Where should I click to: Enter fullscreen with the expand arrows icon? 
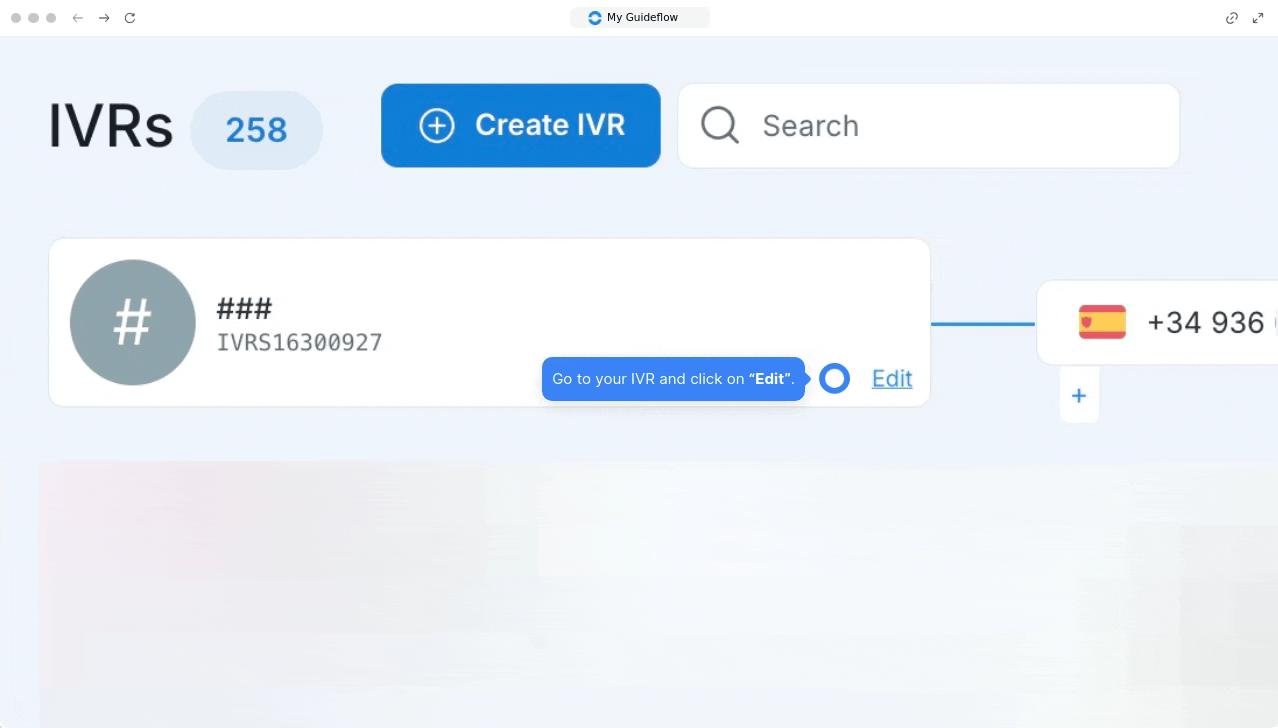pos(1258,18)
